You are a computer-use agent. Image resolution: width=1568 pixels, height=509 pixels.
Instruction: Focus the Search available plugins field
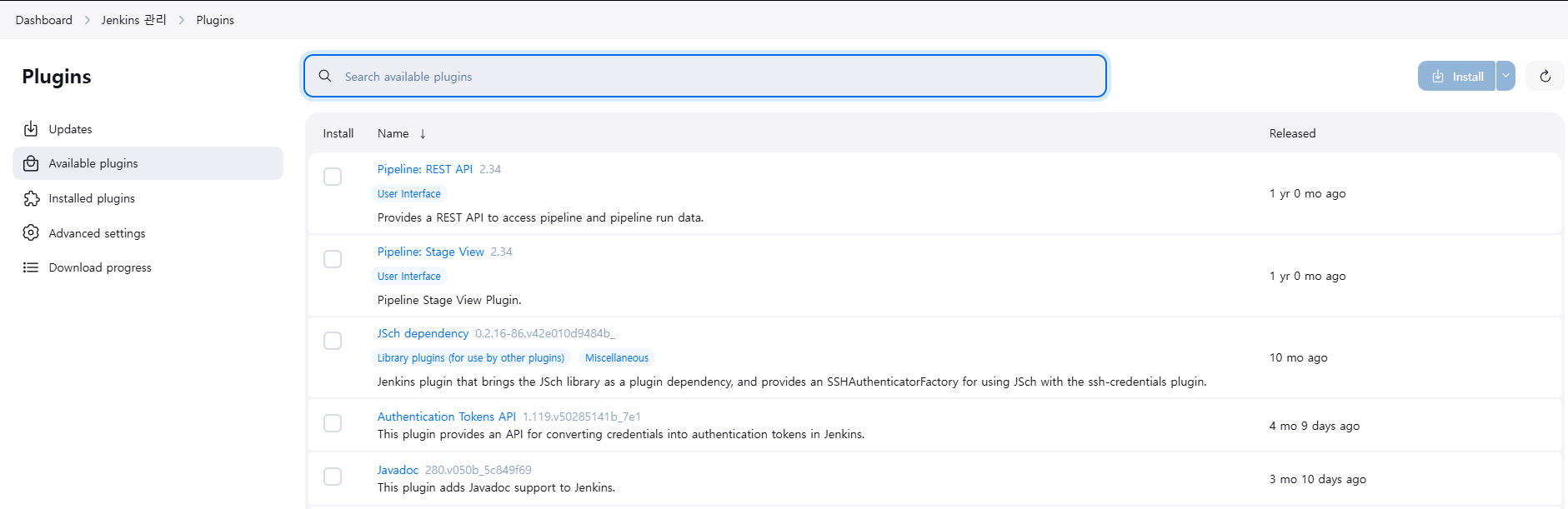(x=705, y=76)
